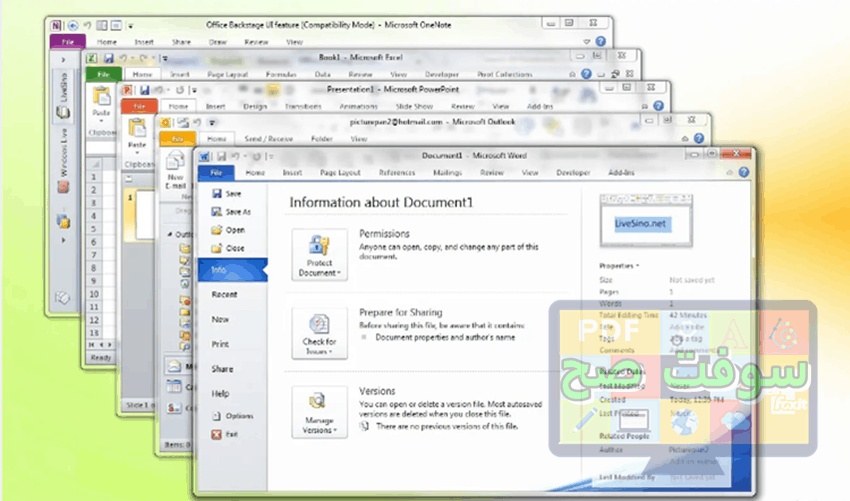Select Share in Word backstage
Viewport: 850px width, 501px height.
click(222, 369)
